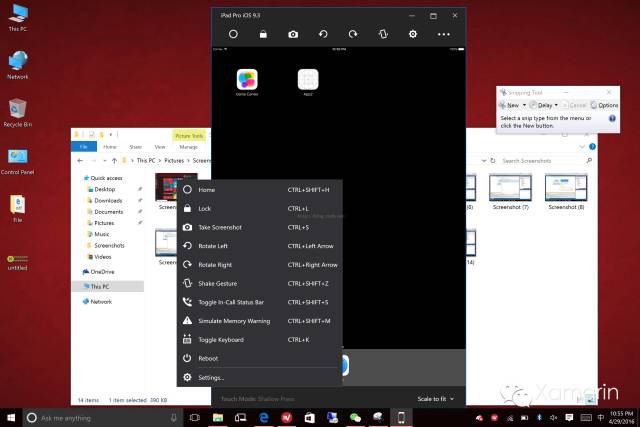Click the Rotate Left icon in simulator toolbar
The height and width of the screenshot is (427, 640).
323,34
